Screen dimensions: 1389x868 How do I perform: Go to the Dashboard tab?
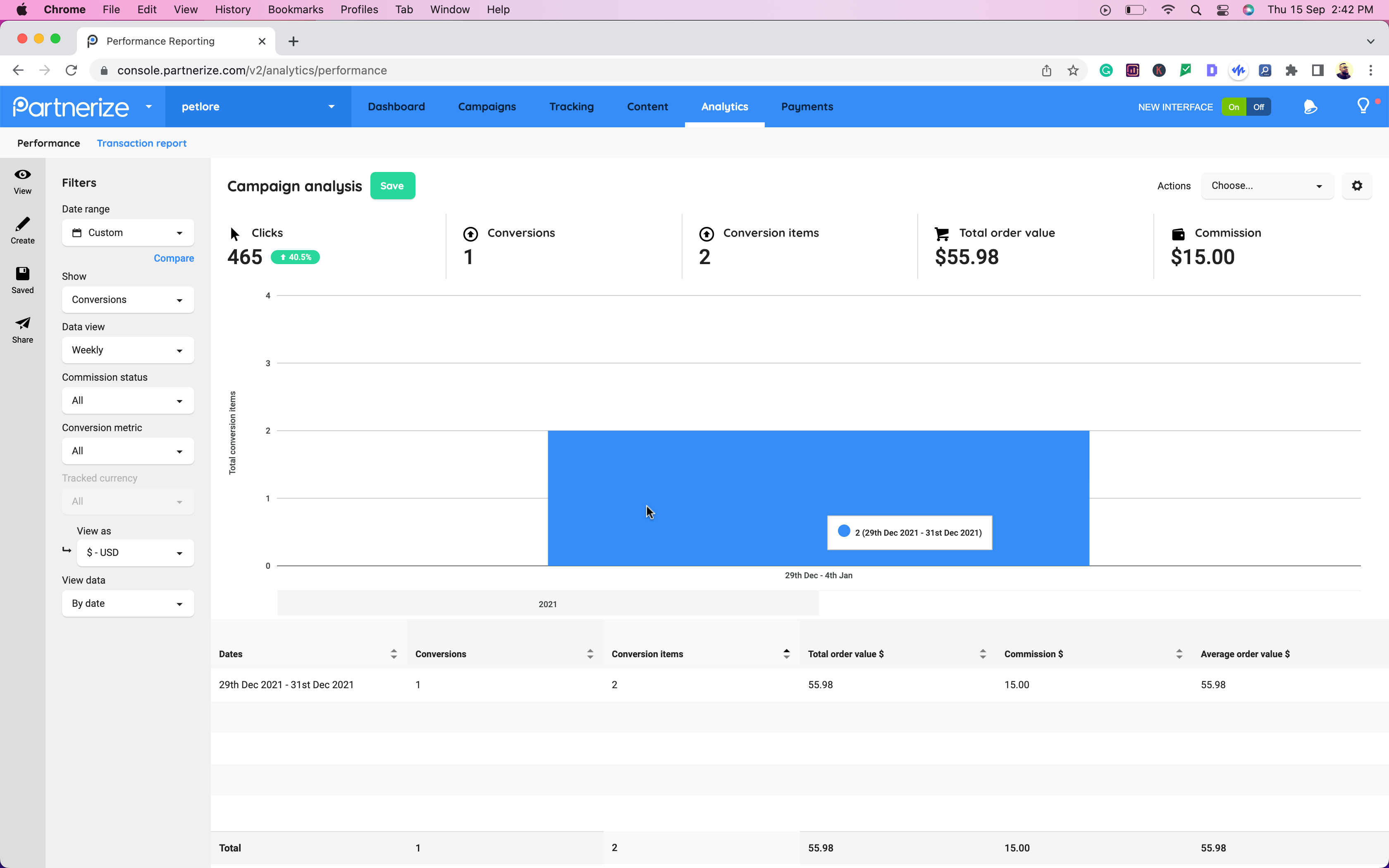click(x=396, y=107)
